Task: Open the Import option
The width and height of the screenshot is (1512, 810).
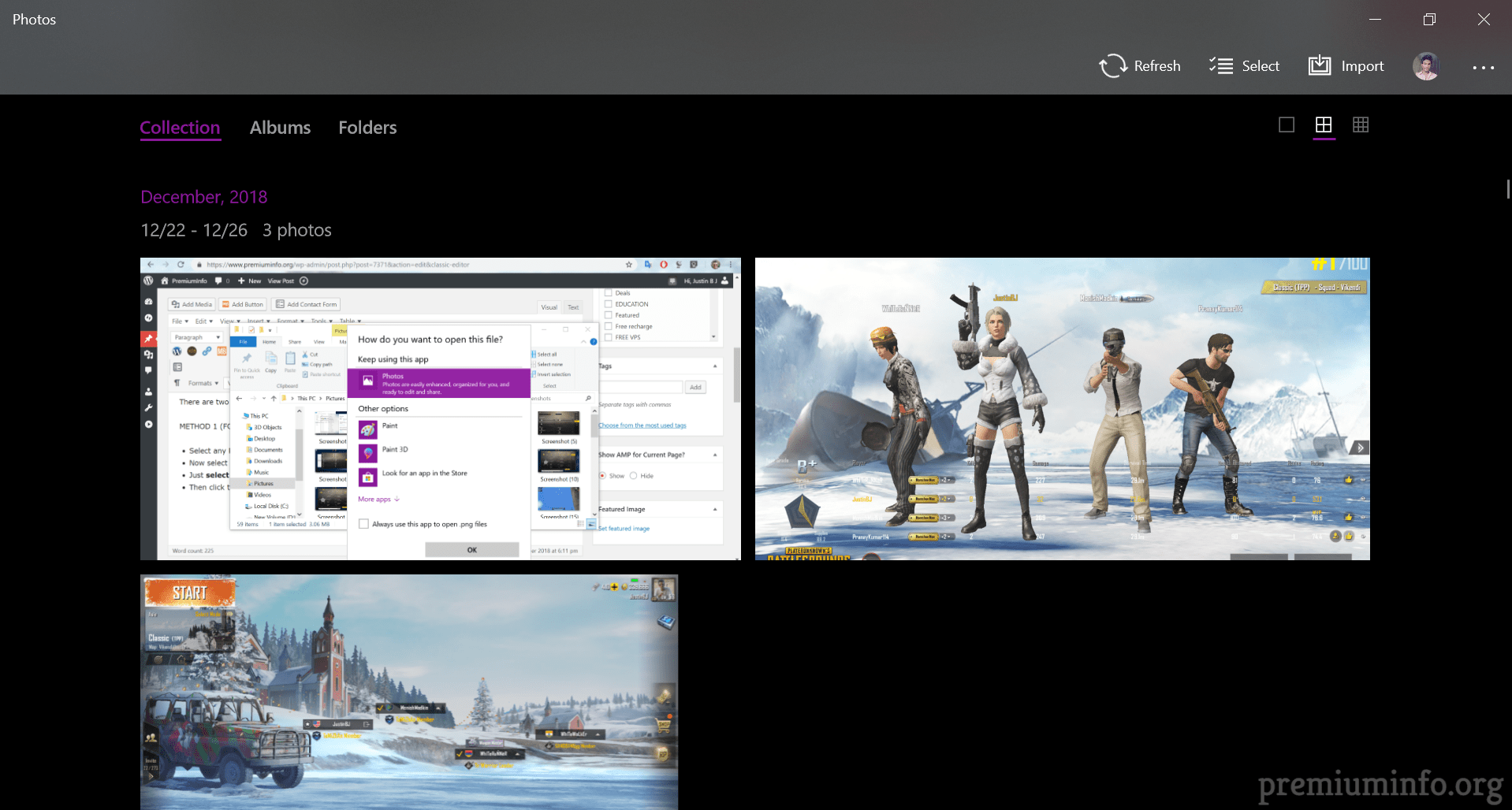Action: pyautogui.click(x=1346, y=66)
